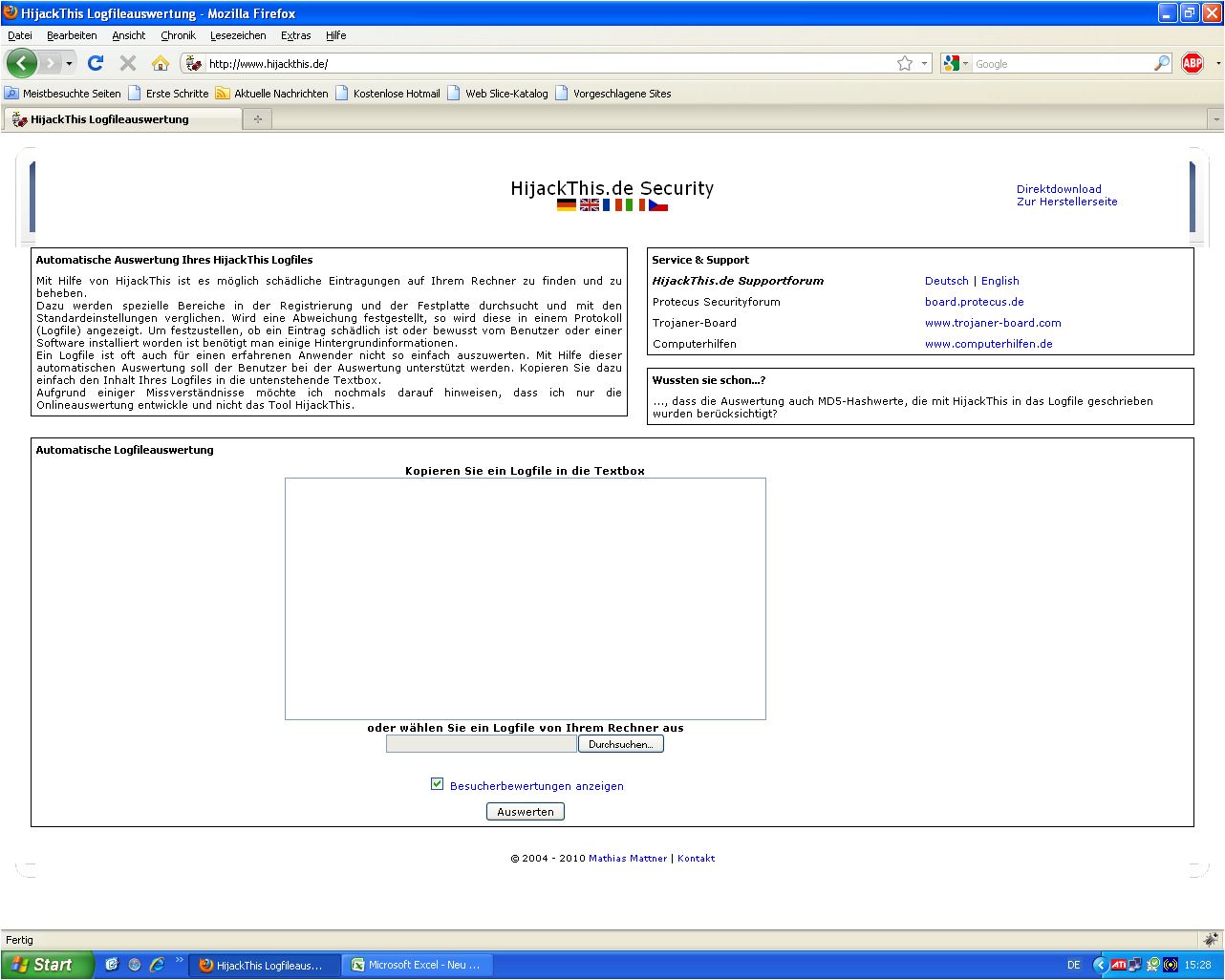Open the address bar URL history dropdown

click(924, 64)
